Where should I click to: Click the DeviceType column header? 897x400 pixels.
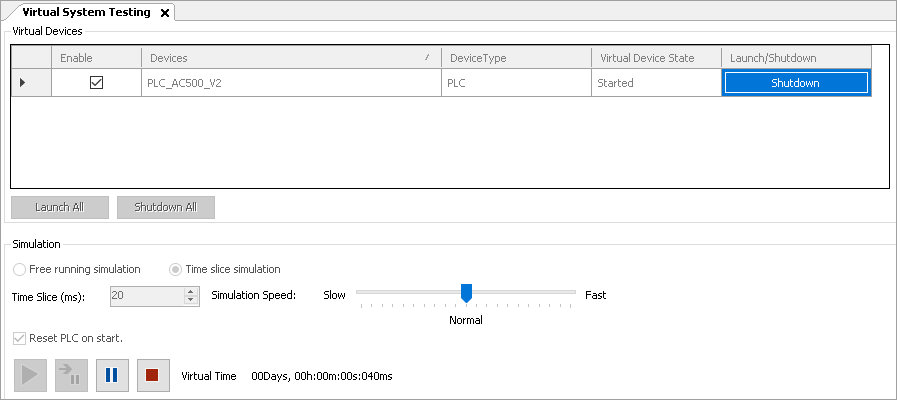(x=515, y=58)
